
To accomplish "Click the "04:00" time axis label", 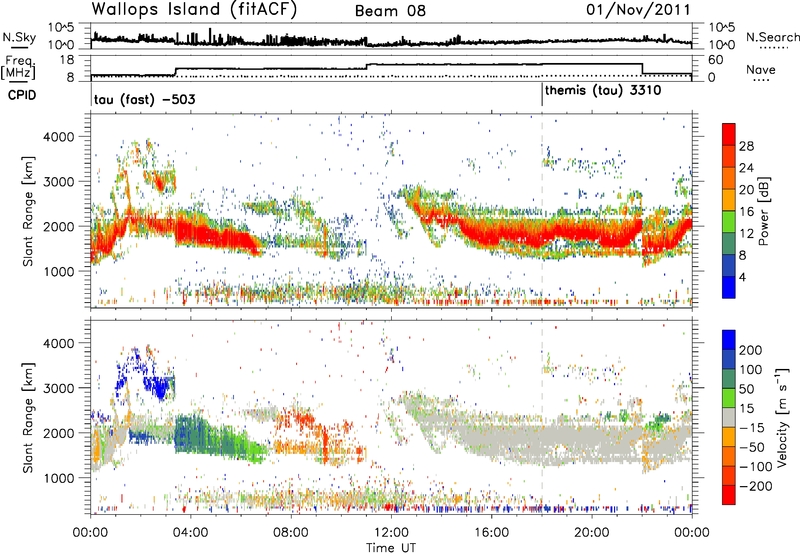I will coord(191,533).
